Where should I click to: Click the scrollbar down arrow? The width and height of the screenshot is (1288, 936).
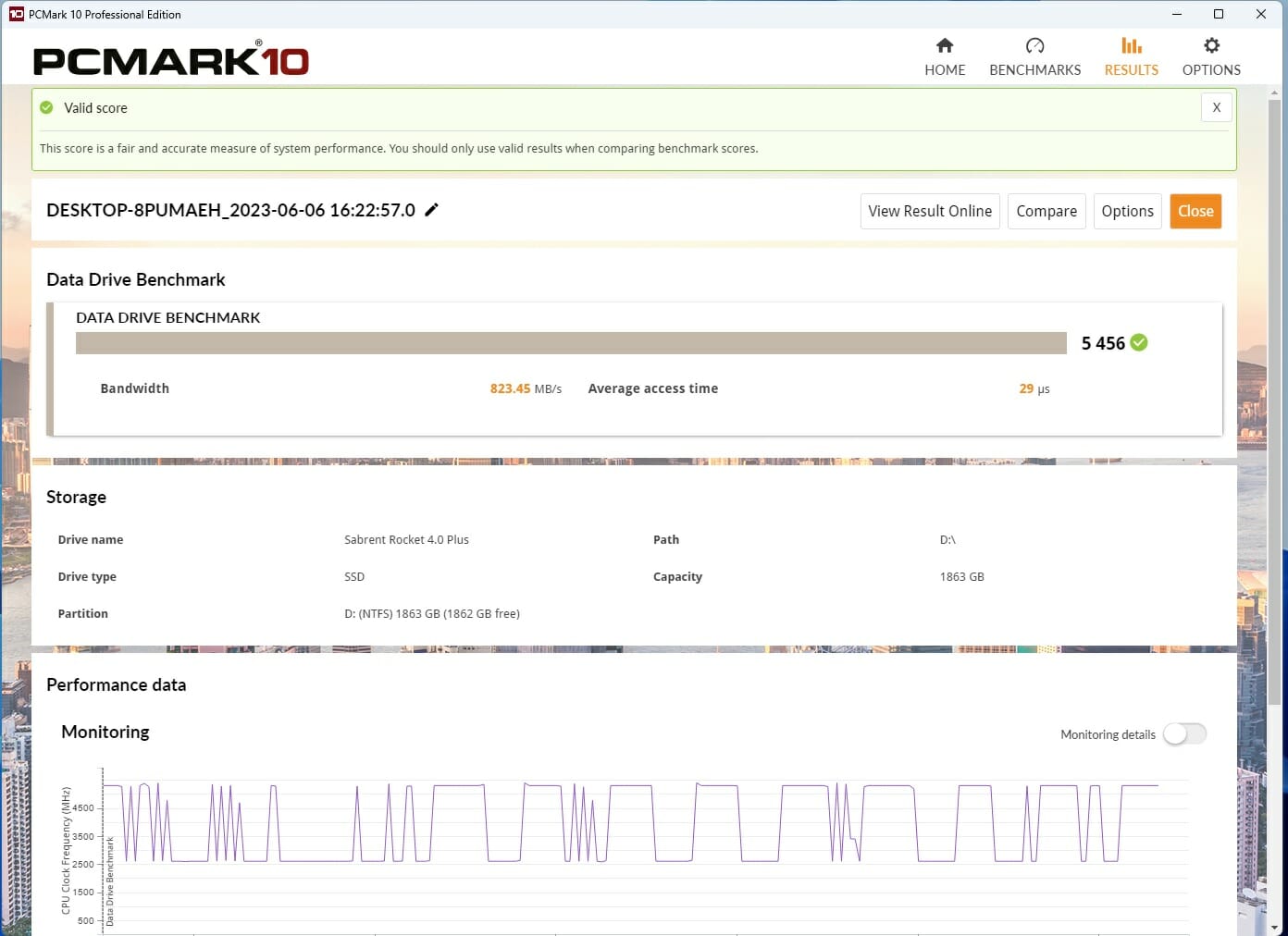(x=1275, y=927)
